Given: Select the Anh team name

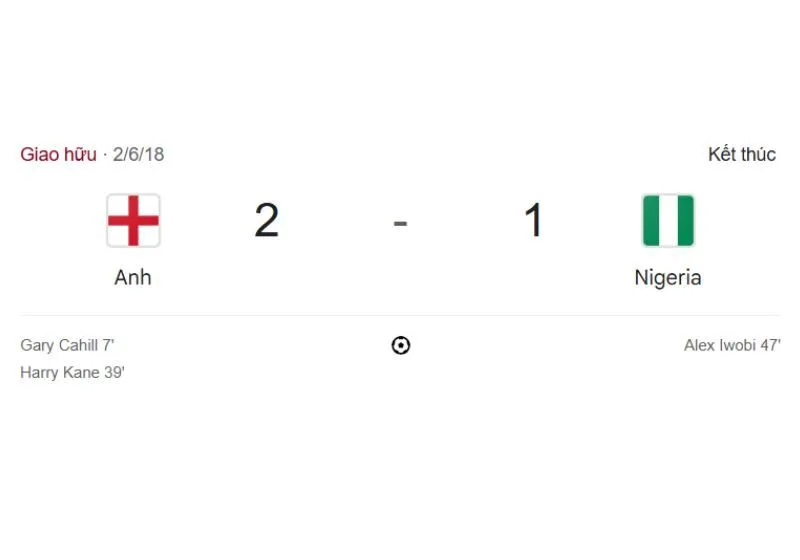Looking at the screenshot, I should 133,277.
